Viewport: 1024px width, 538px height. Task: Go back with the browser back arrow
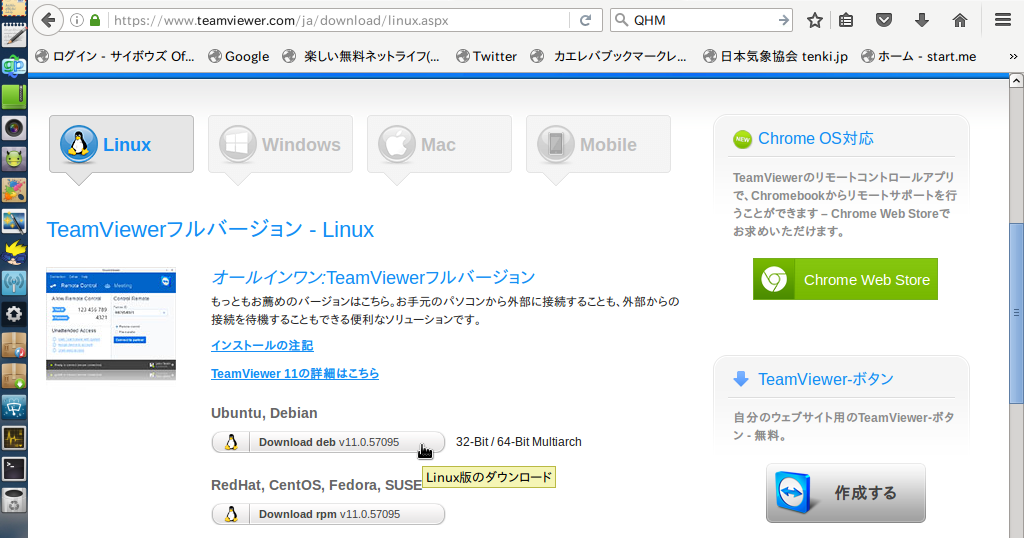click(x=48, y=20)
